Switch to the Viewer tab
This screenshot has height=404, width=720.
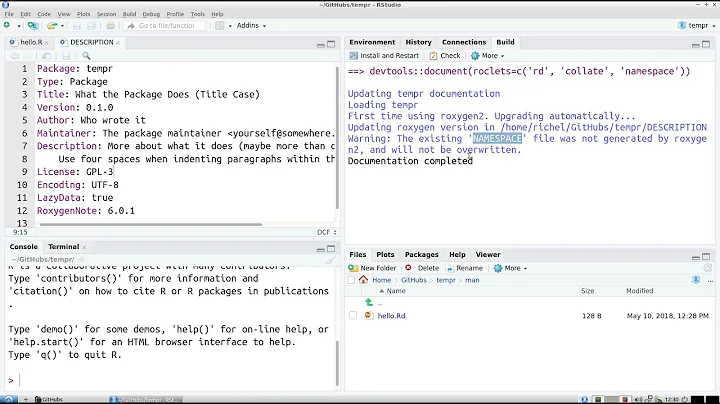pyautogui.click(x=488, y=254)
